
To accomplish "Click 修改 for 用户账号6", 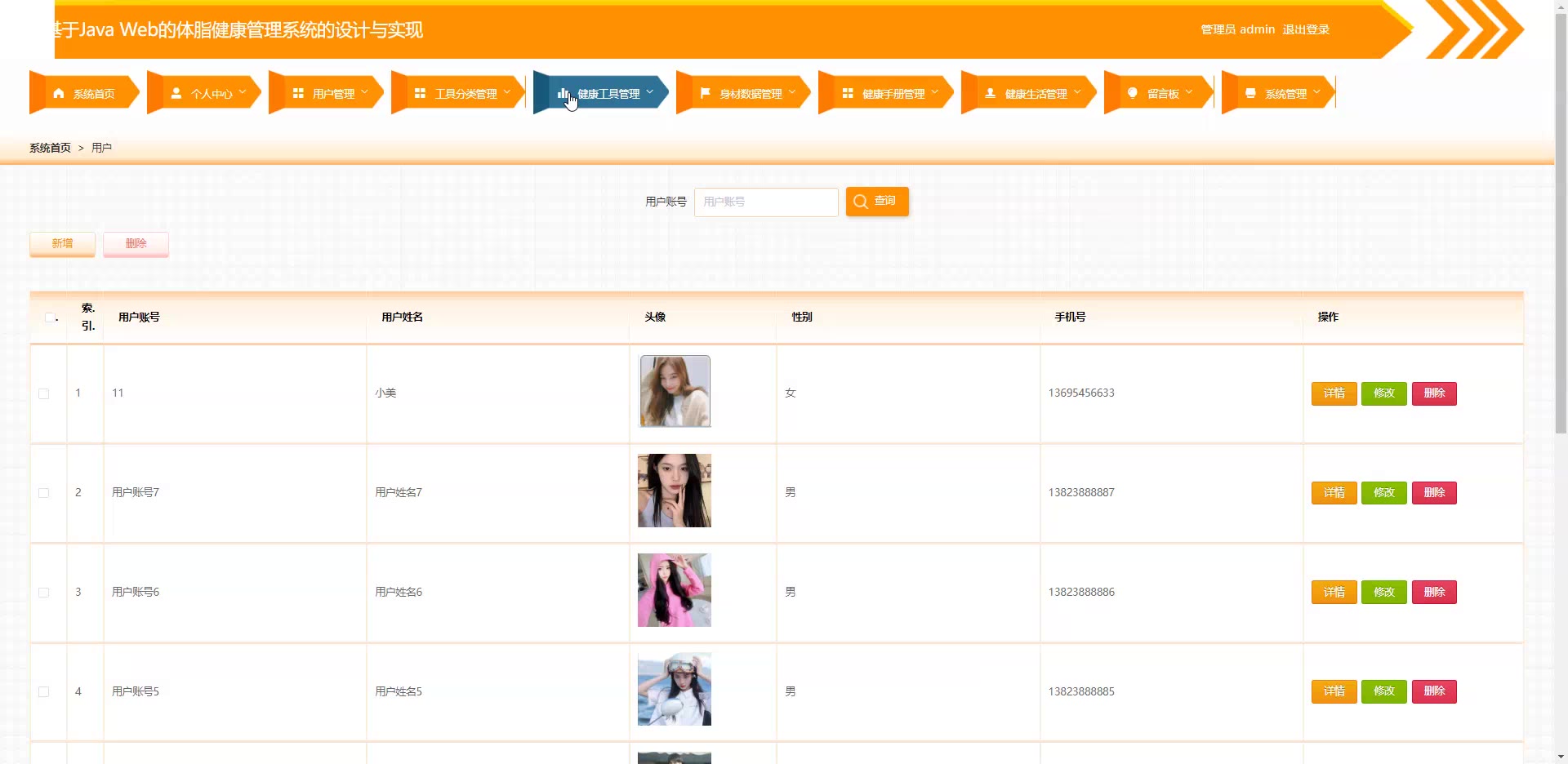I will click(1383, 593).
